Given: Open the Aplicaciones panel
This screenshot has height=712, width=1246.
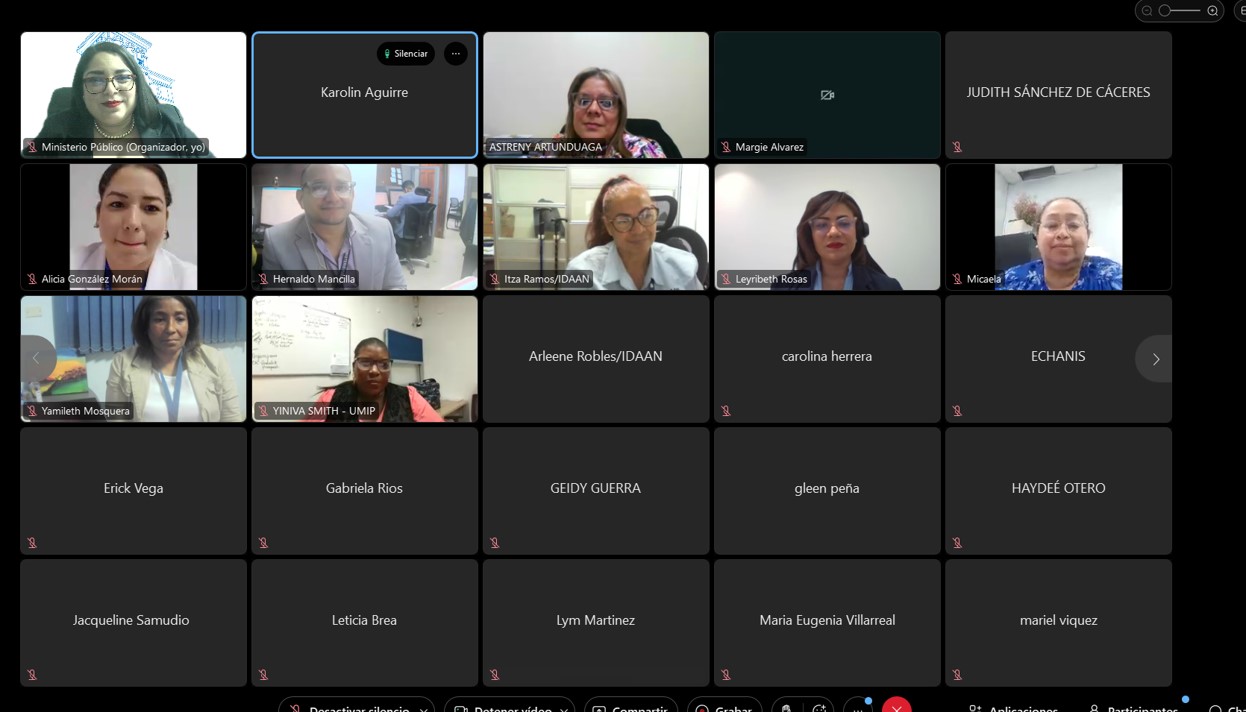Looking at the screenshot, I should coord(1013,708).
